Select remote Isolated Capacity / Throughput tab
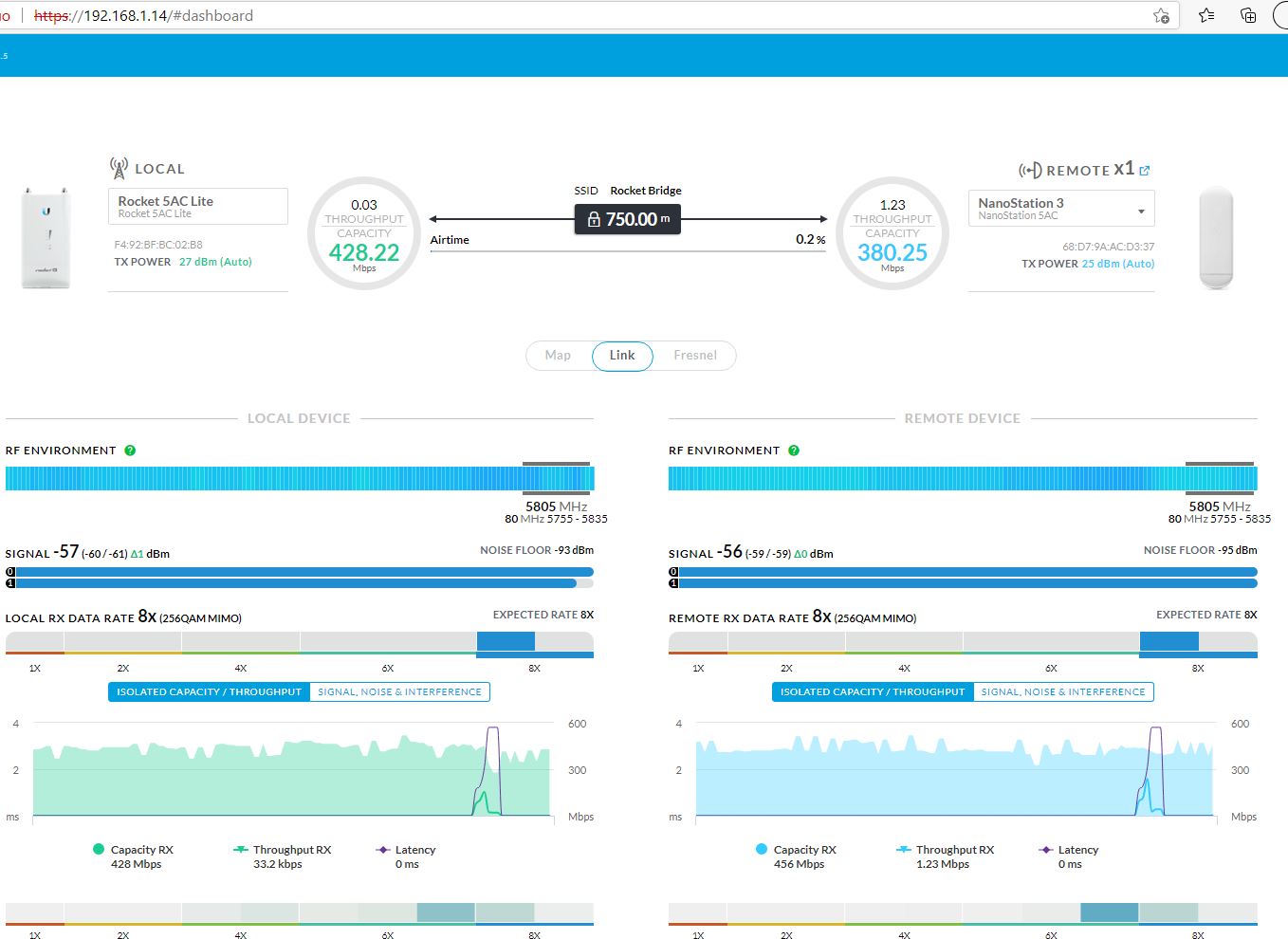This screenshot has width=1288, height=939. 873,692
